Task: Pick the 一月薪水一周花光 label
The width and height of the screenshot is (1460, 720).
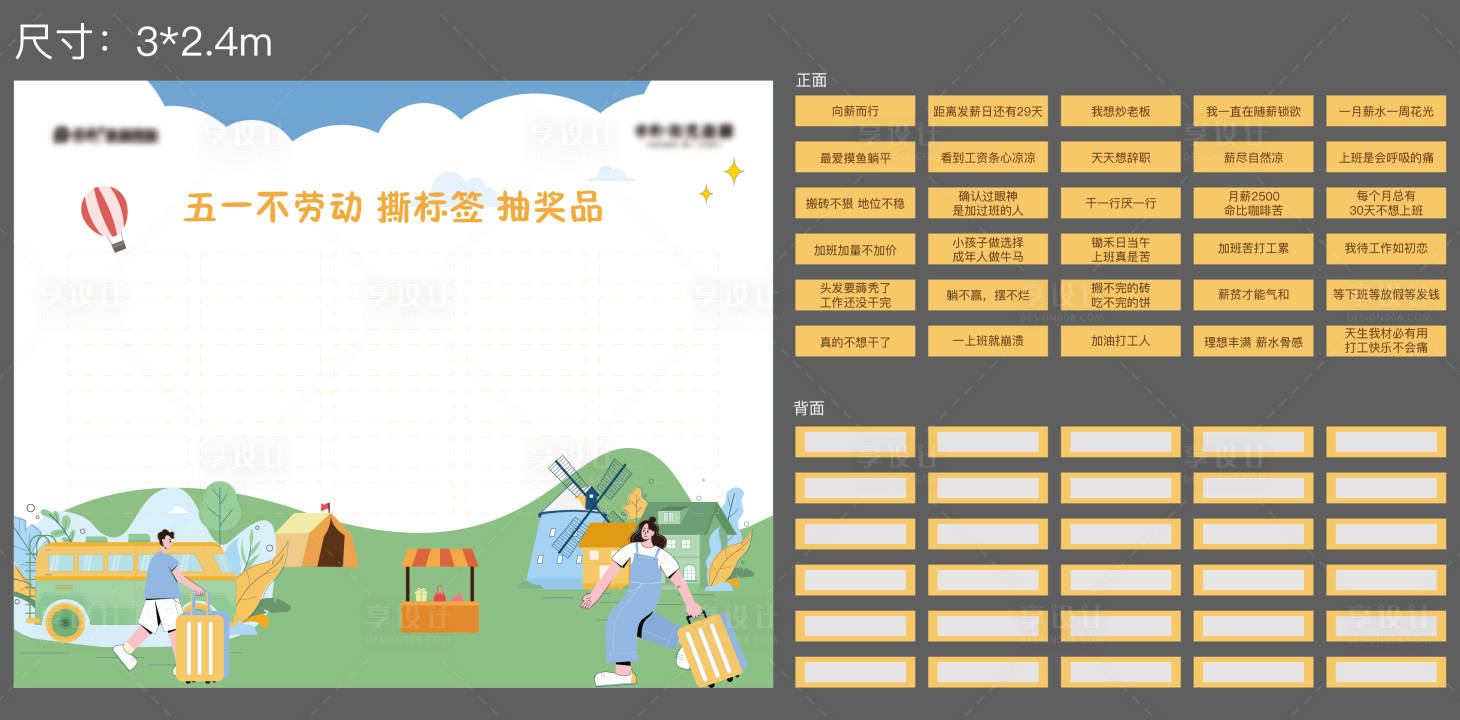Action: (x=1386, y=111)
